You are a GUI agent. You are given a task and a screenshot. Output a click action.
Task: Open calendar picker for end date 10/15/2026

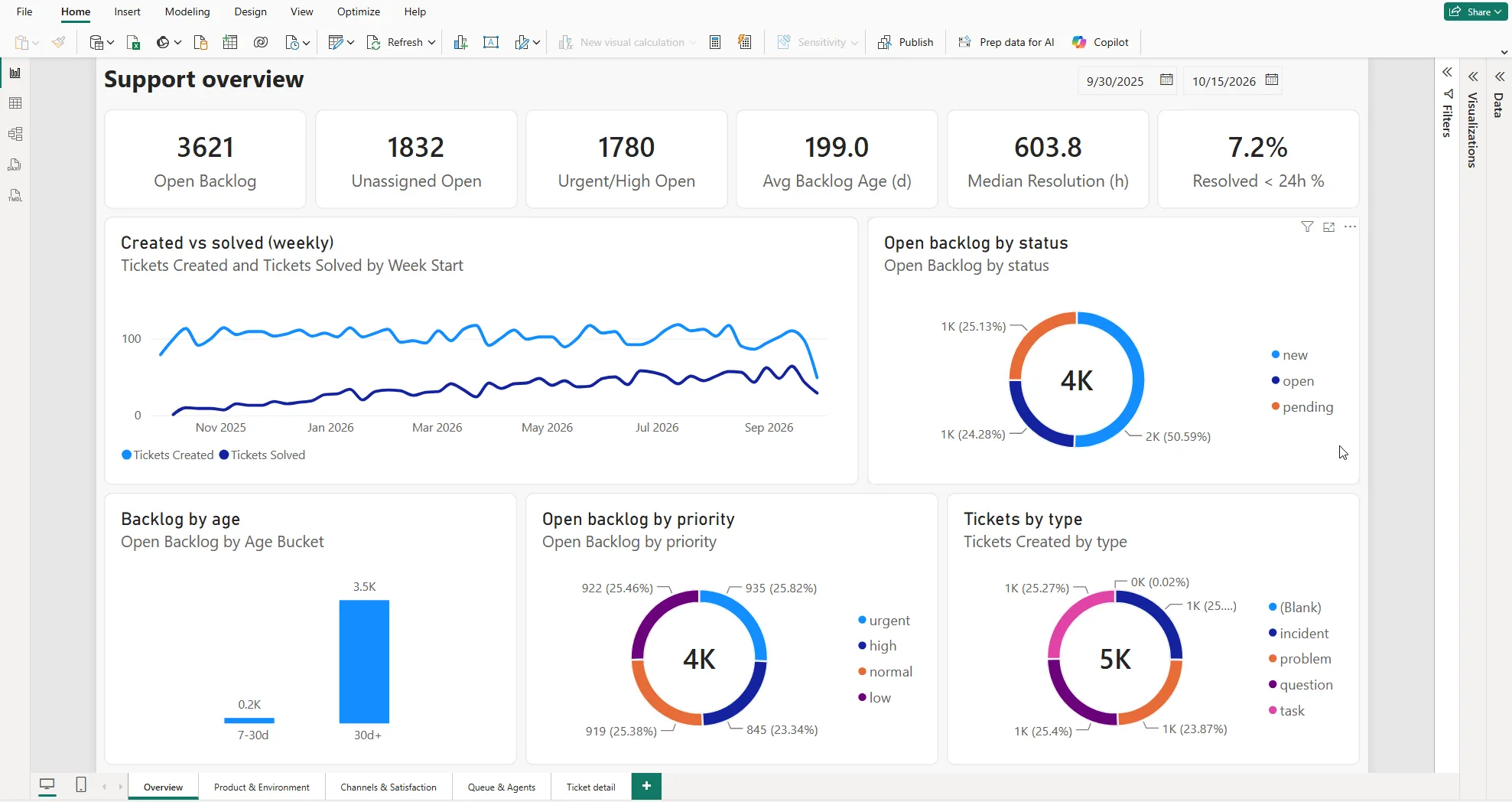pos(1272,80)
